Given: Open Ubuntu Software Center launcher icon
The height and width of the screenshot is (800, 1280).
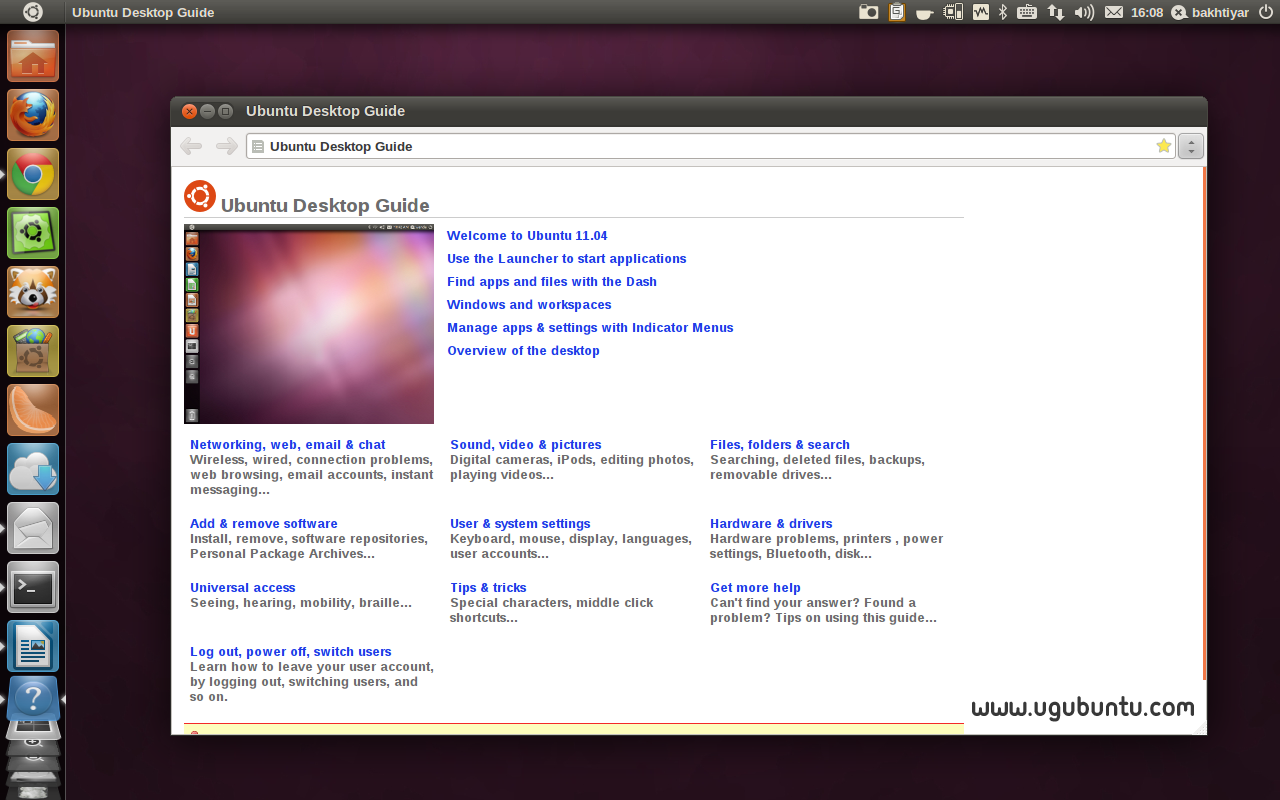Looking at the screenshot, I should 33,351.
